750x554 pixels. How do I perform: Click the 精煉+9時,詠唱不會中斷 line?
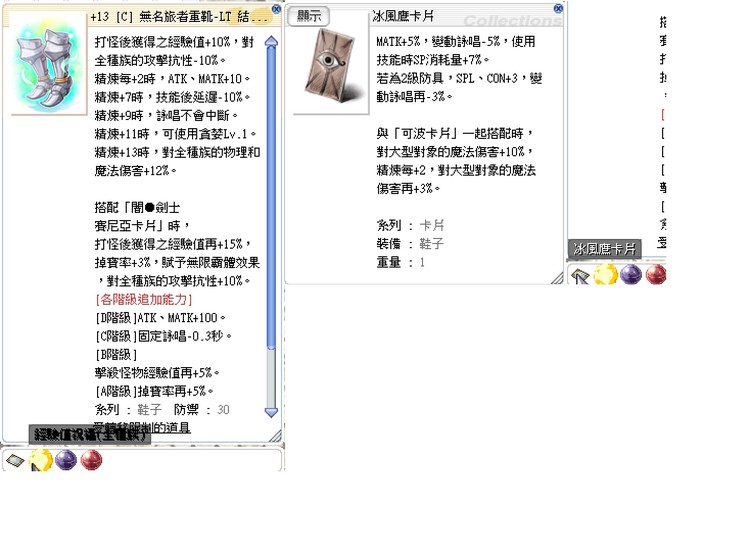point(166,116)
